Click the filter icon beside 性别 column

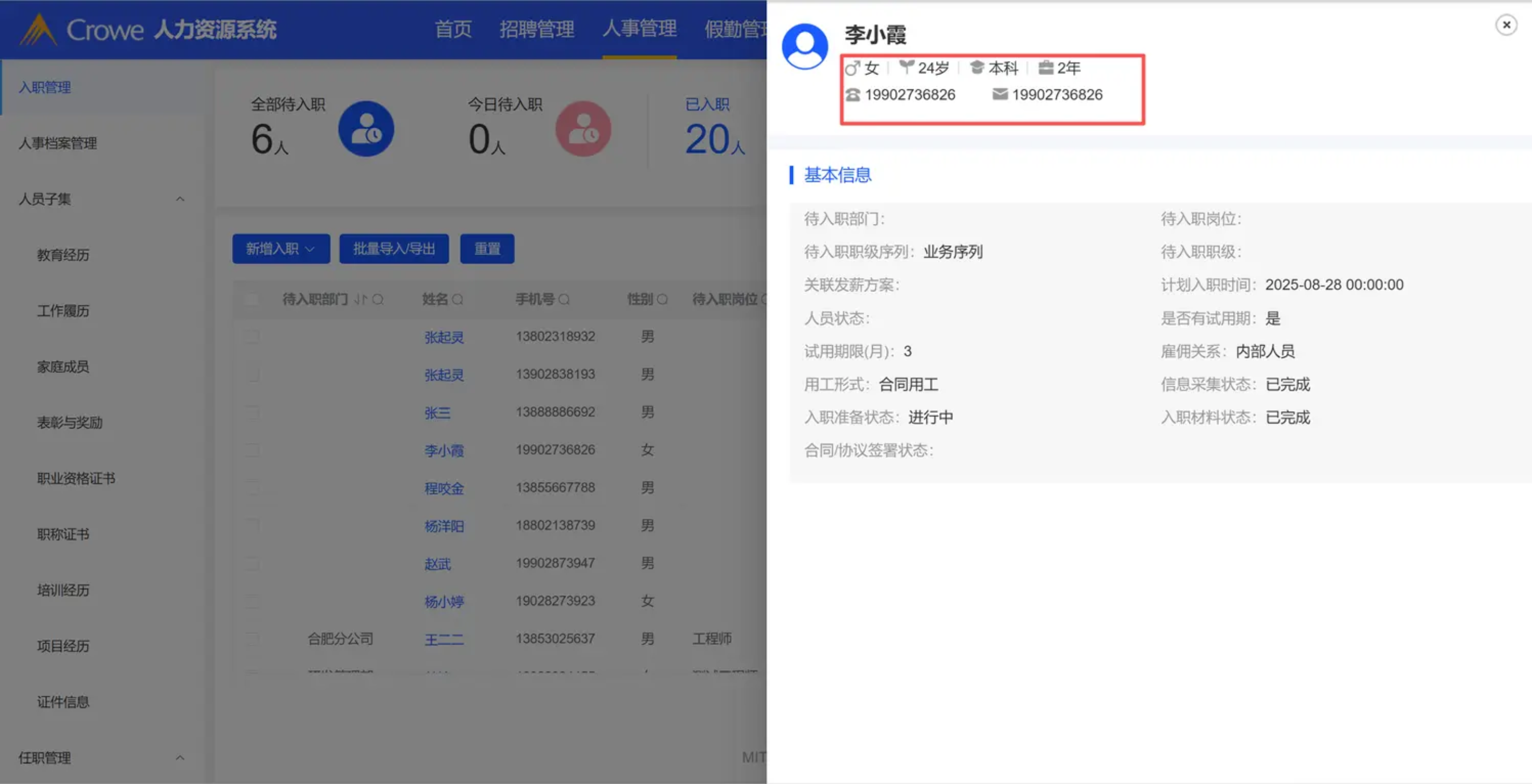[x=662, y=299]
